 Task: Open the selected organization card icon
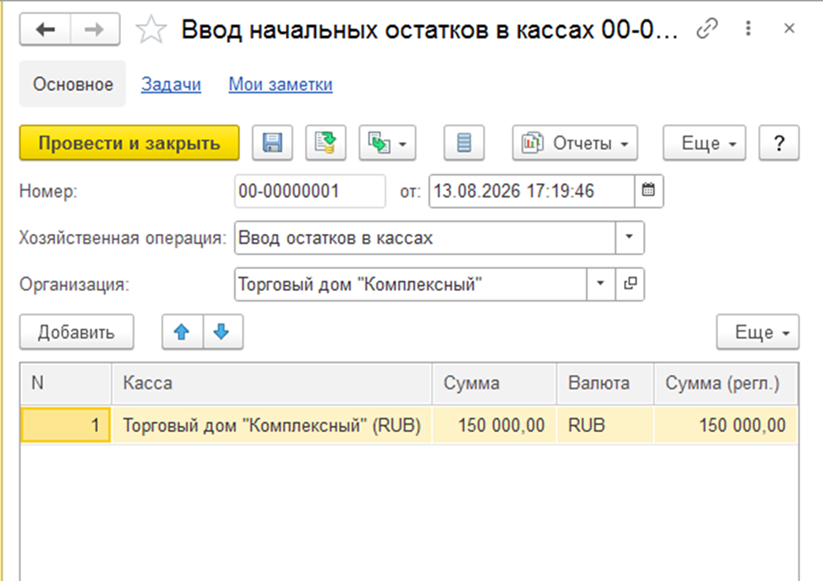(630, 284)
